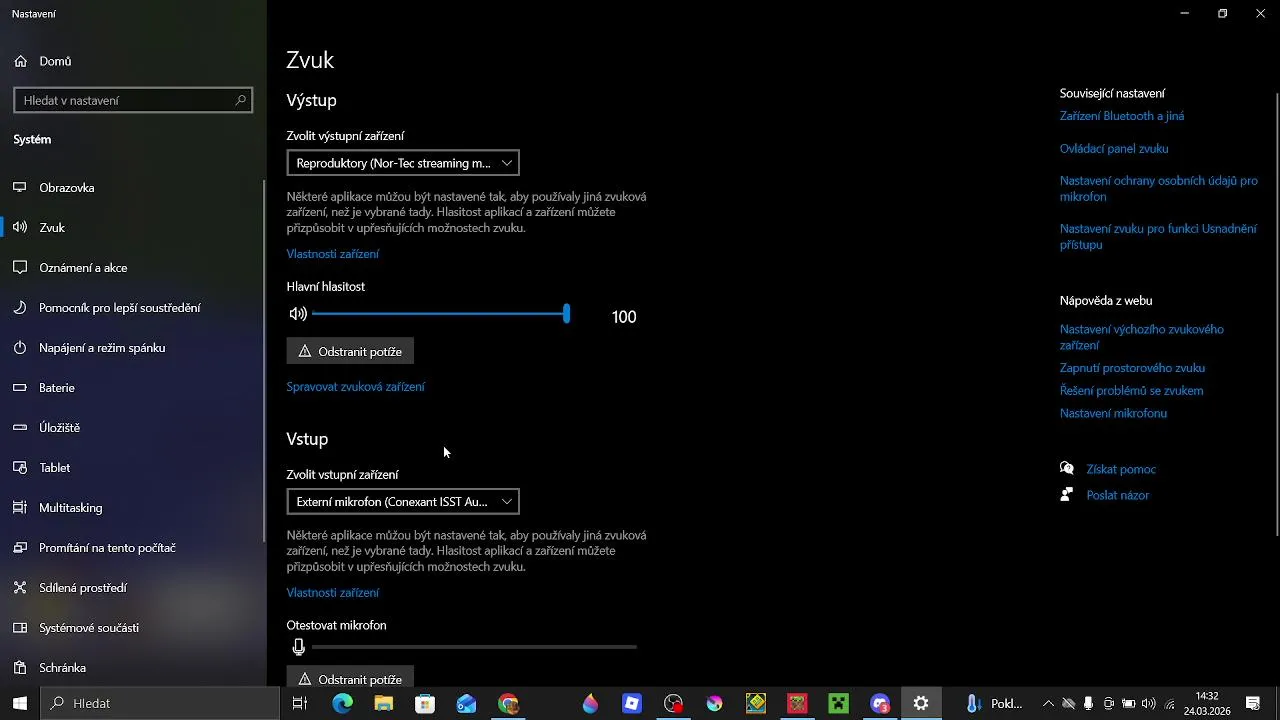Click the microphone test level bar
The height and width of the screenshot is (720, 1280).
(x=474, y=647)
